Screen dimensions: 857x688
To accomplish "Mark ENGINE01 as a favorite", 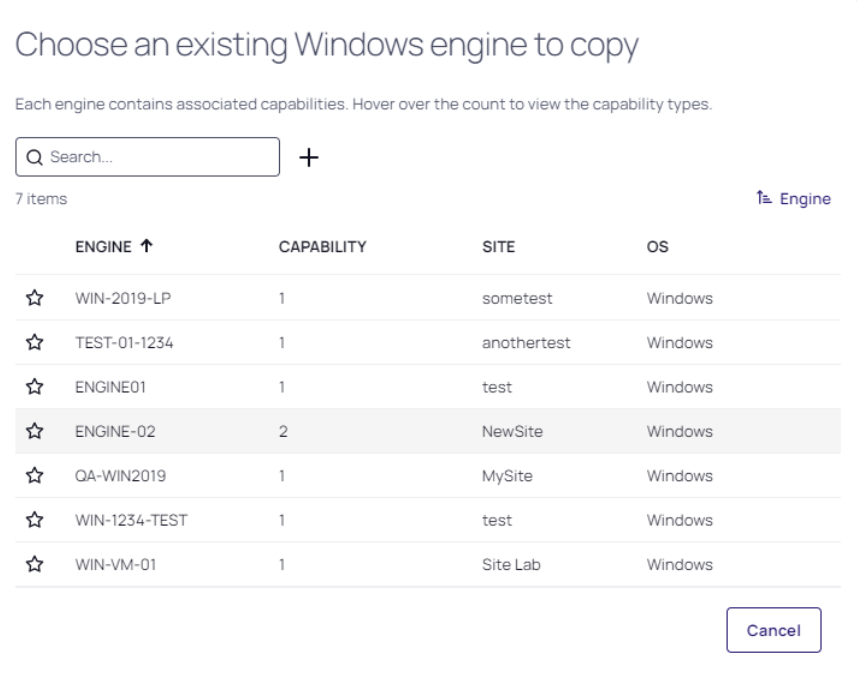I will tap(35, 387).
